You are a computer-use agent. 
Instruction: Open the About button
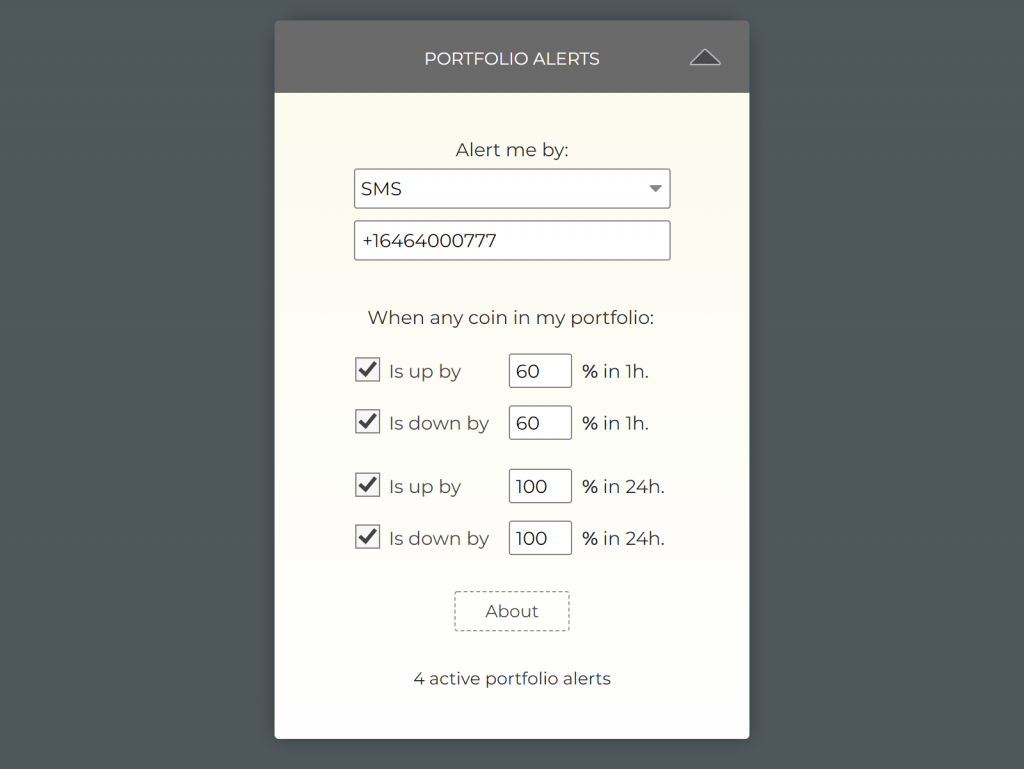coord(512,611)
